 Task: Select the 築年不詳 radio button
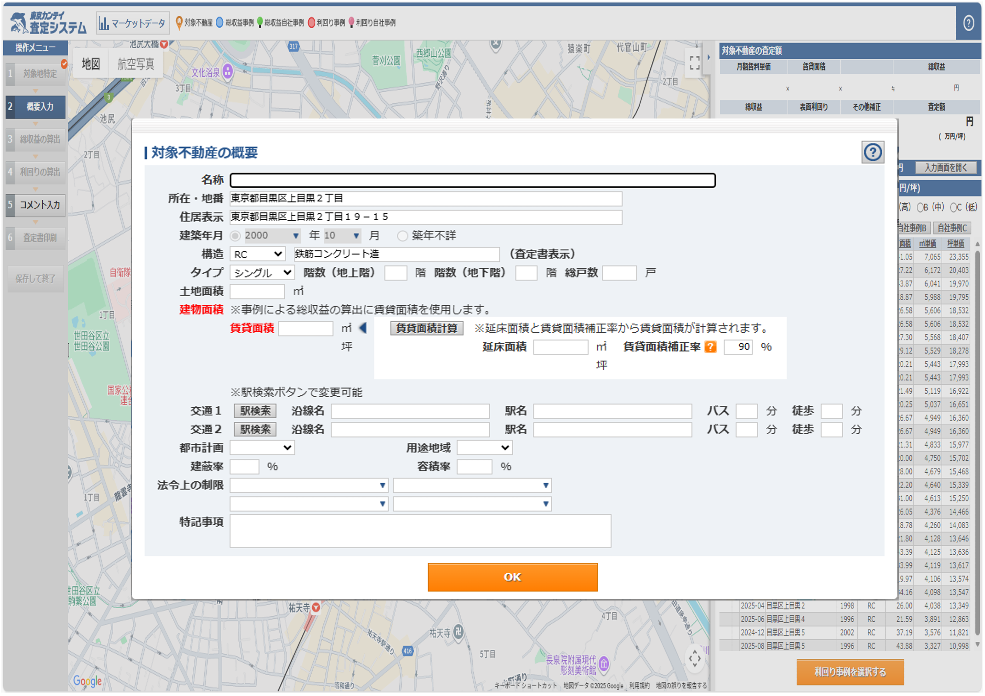click(403, 235)
